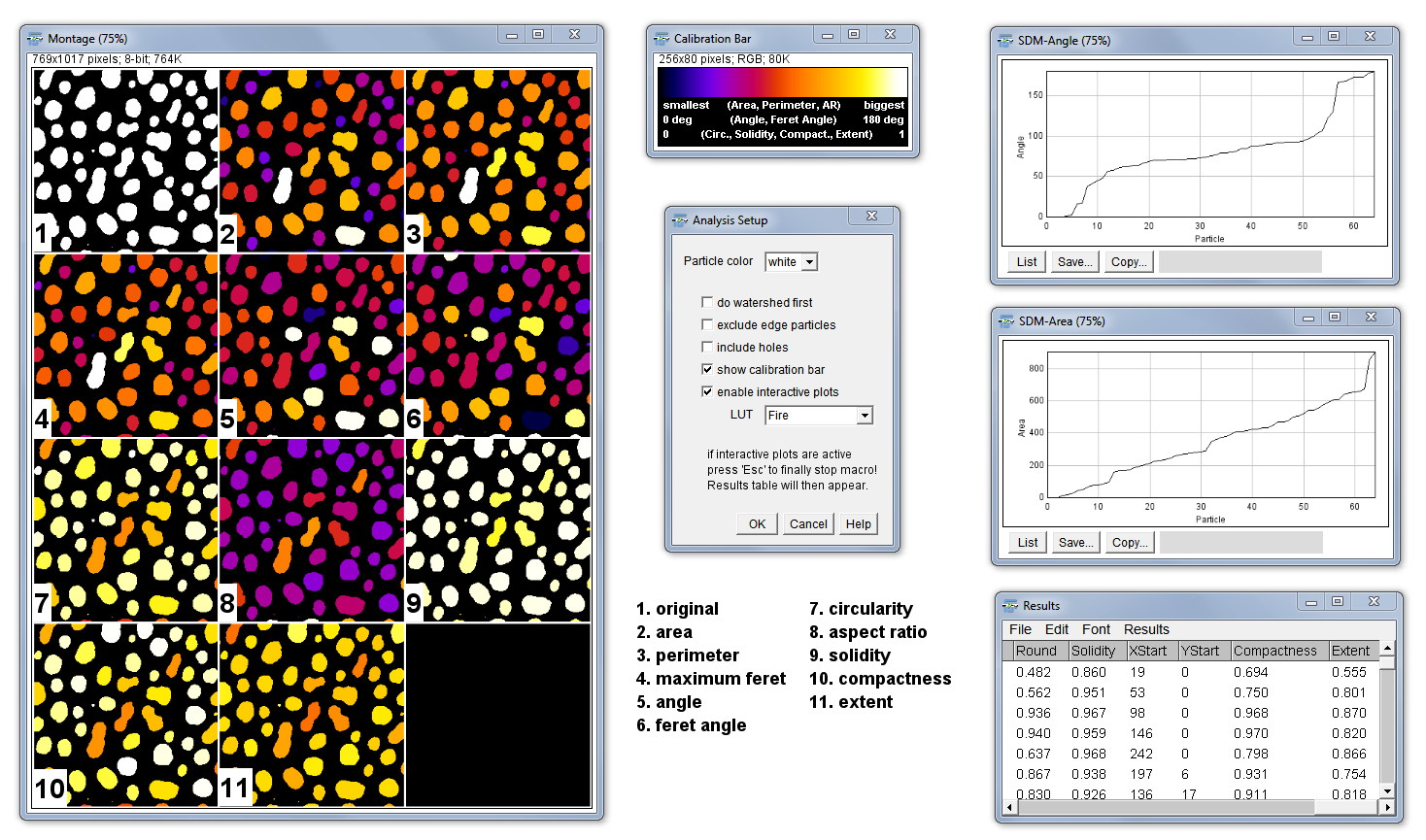Screen dimensions: 1426x840
Task: Close the Analysis Setup dialog
Action: pyautogui.click(x=871, y=217)
